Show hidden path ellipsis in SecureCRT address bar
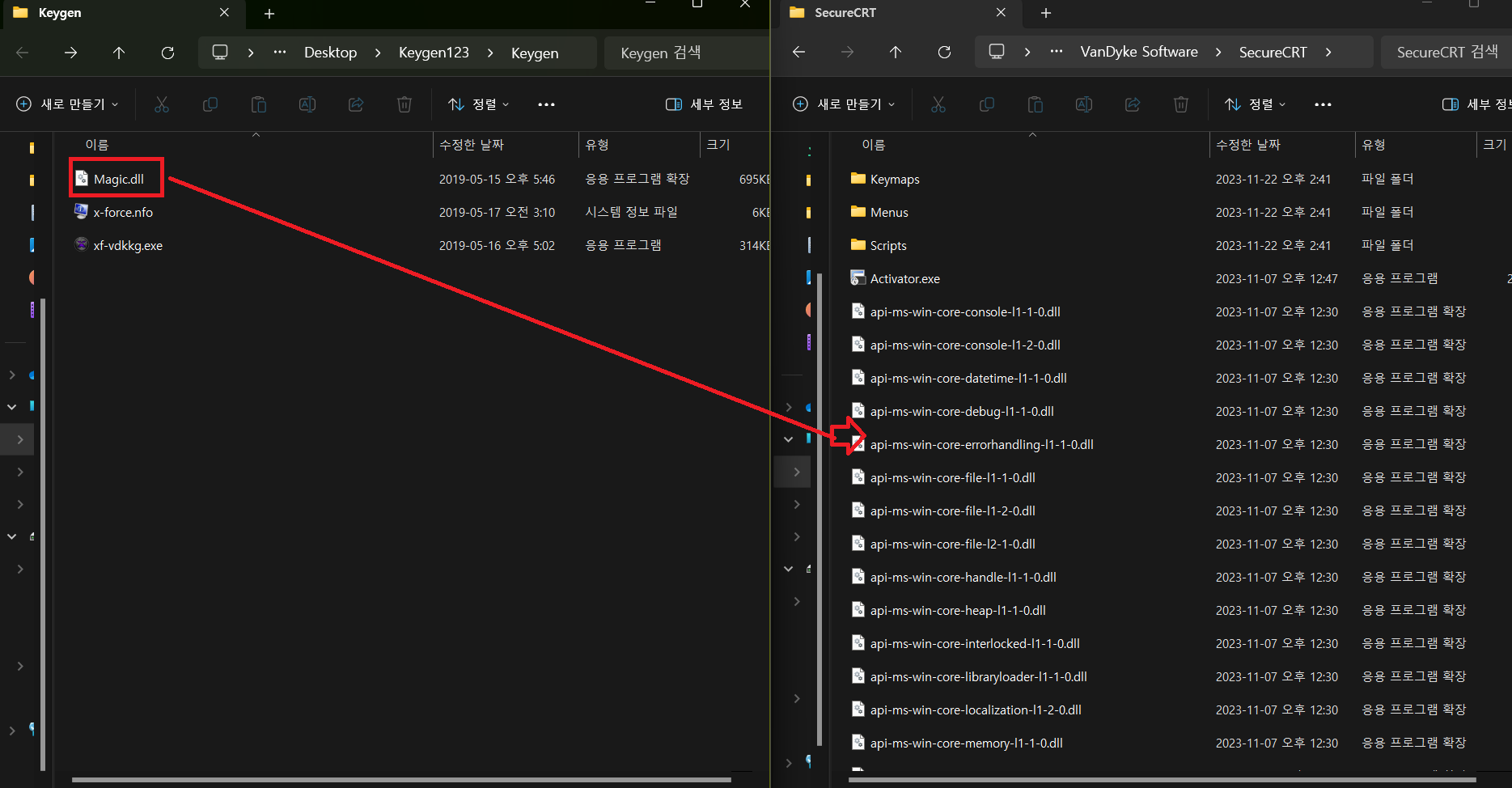 pyautogui.click(x=1057, y=53)
